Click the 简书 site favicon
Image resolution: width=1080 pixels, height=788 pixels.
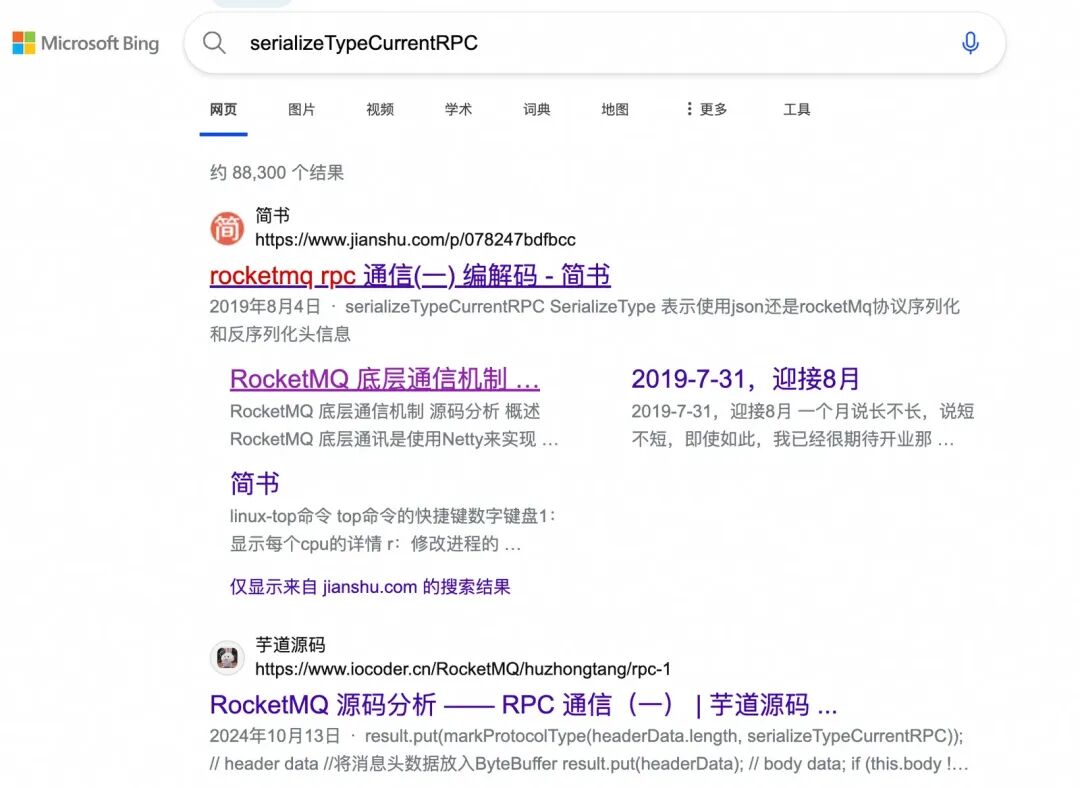[227, 228]
